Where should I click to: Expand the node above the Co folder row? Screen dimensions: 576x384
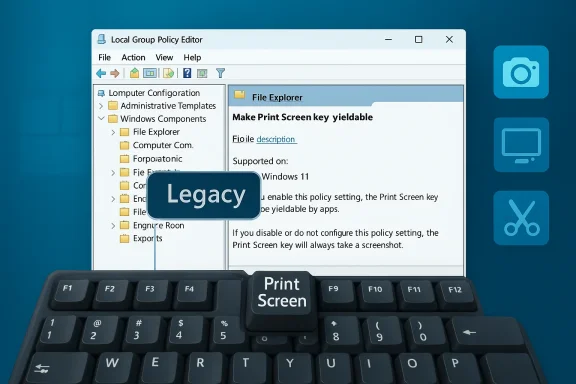[113, 172]
